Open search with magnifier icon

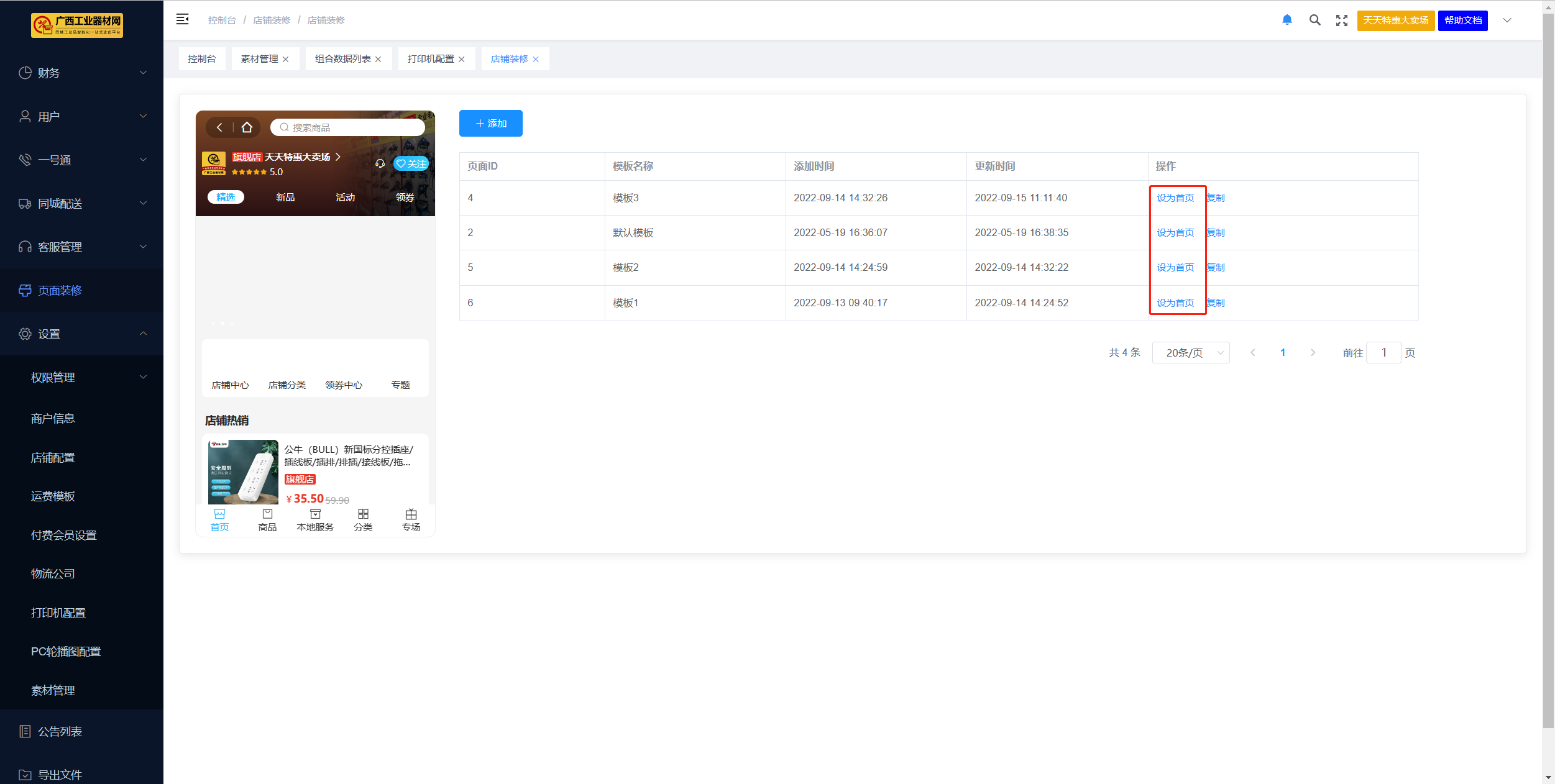1314,20
